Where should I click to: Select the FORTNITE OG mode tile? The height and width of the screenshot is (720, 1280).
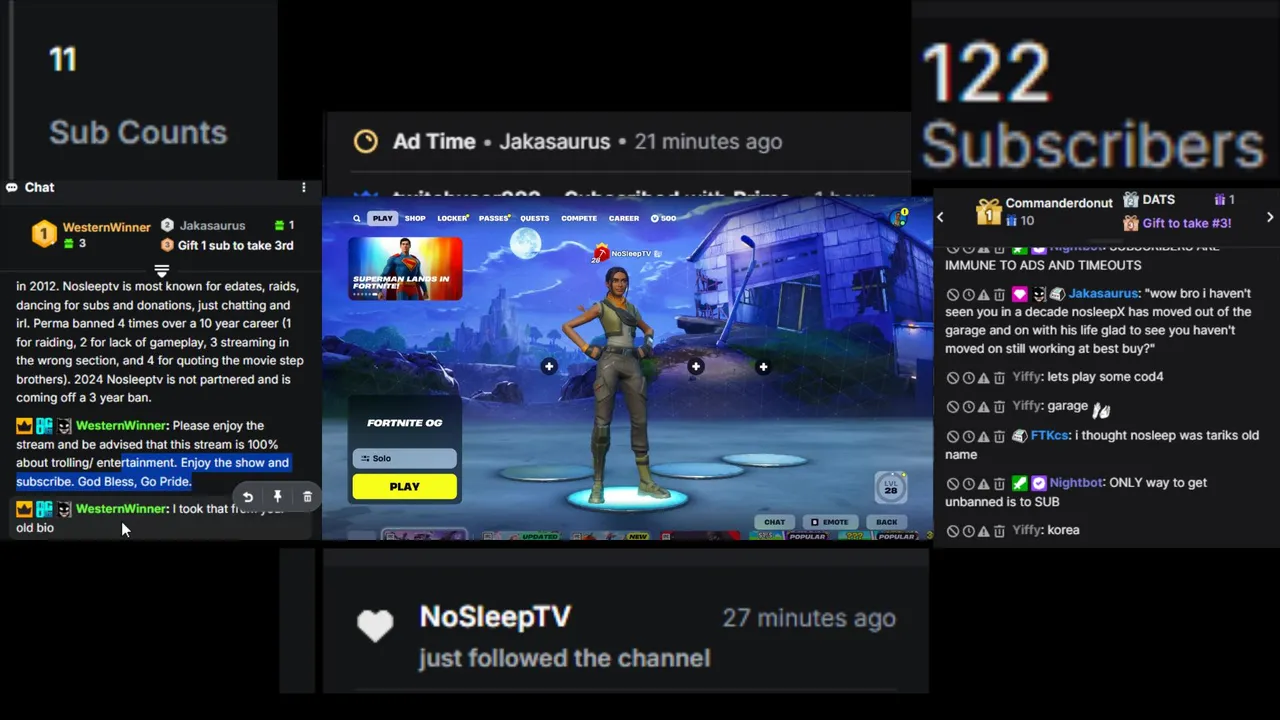pyautogui.click(x=405, y=422)
